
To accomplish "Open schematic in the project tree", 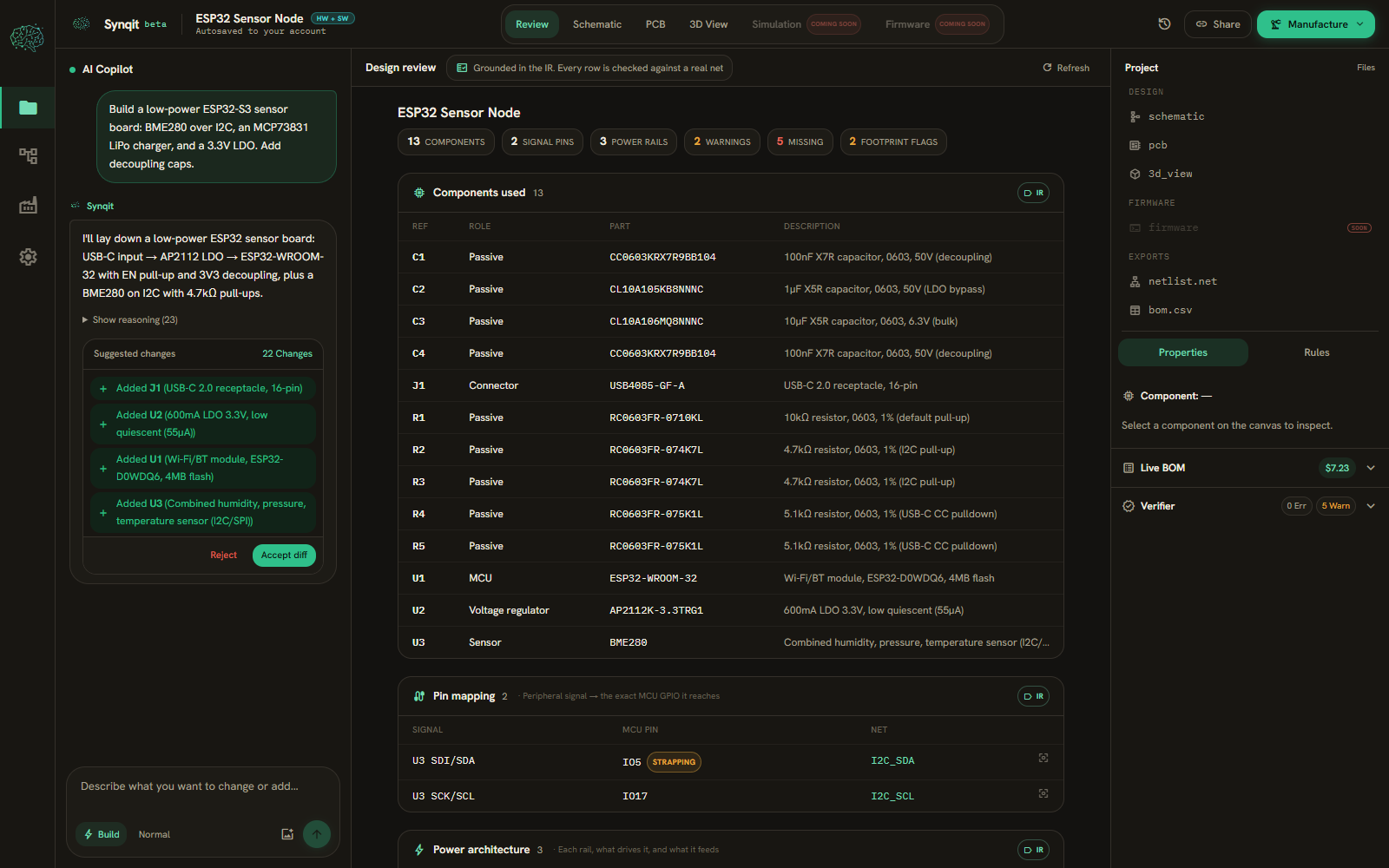I will click(1176, 116).
